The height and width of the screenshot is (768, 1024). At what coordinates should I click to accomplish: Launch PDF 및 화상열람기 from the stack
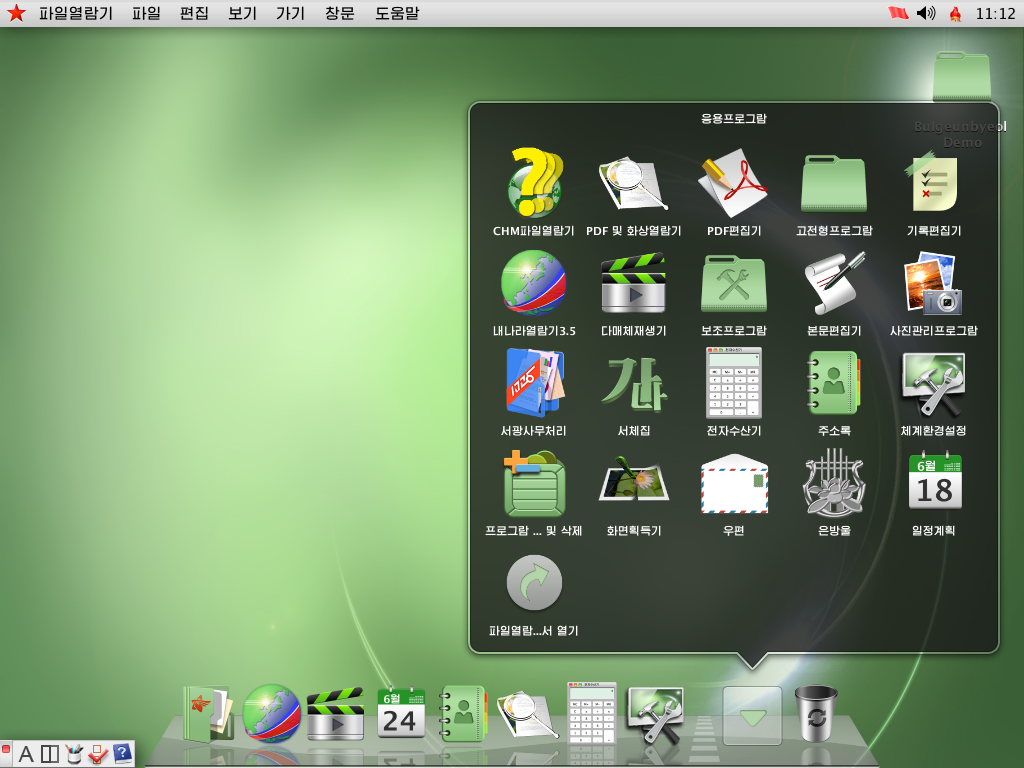click(633, 184)
